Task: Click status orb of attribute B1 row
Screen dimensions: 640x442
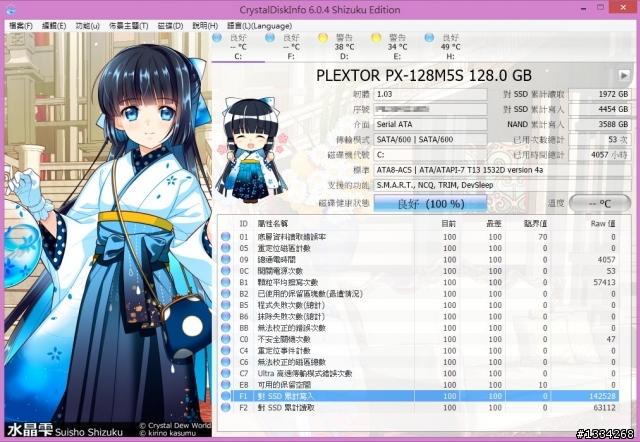Action: click(x=225, y=282)
